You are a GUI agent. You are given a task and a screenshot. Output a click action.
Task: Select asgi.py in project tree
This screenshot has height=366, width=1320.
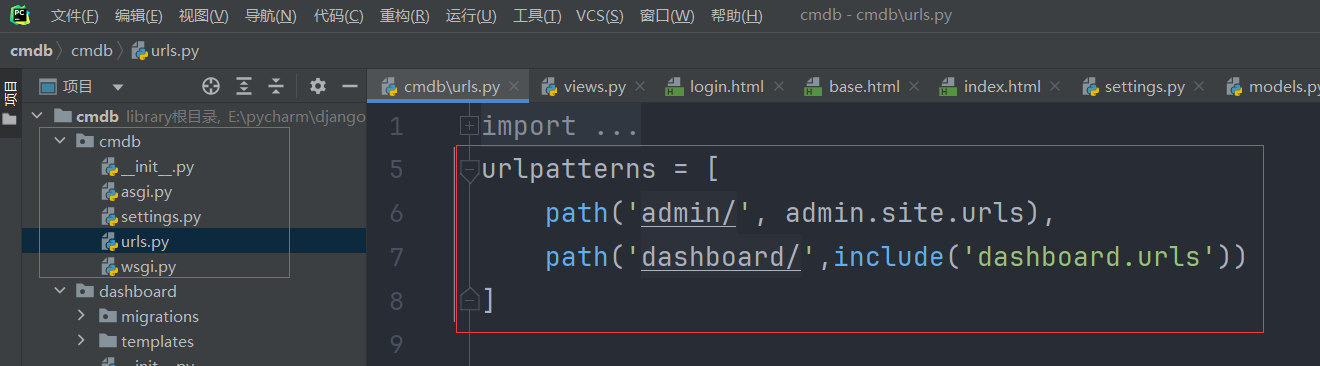pyautogui.click(x=193, y=191)
